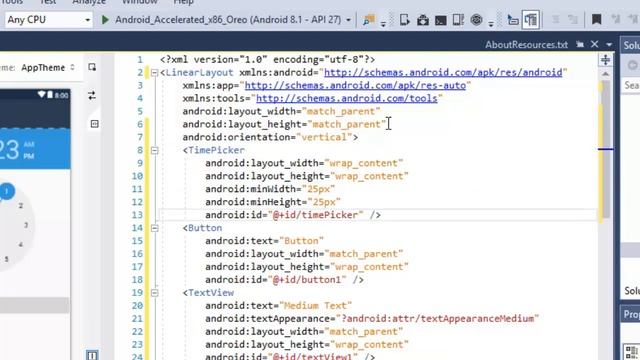Collapse the TextView element on line 19
Viewport: 640px width, 360px height.
pos(154,293)
